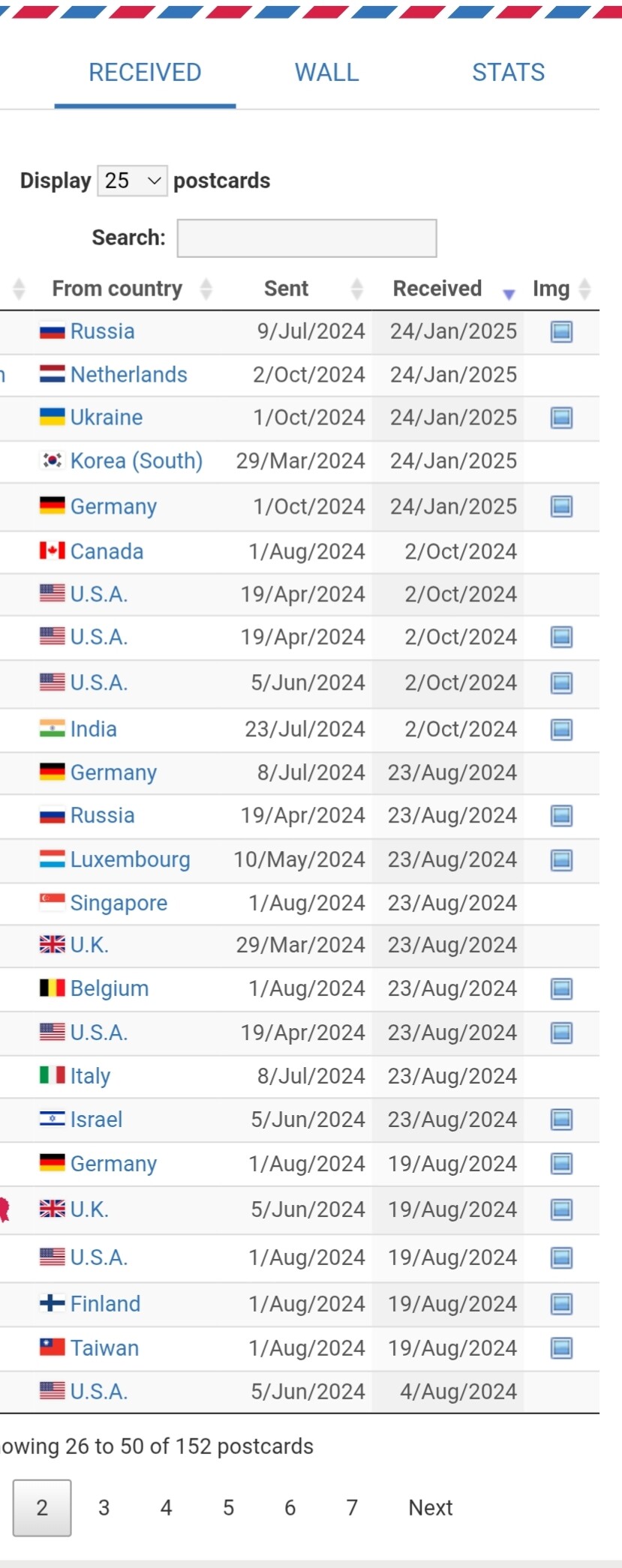622x1568 pixels.
Task: Focus the Search input field
Action: pyautogui.click(x=307, y=238)
